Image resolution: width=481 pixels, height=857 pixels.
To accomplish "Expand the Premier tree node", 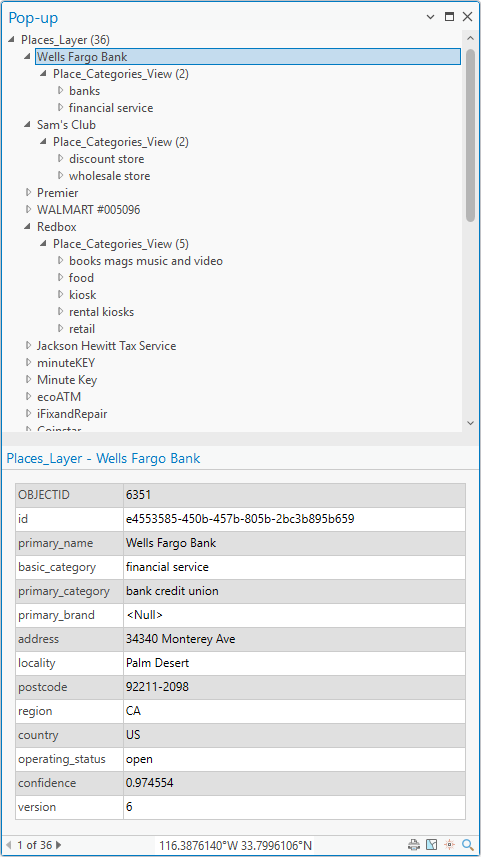I will click(x=28, y=192).
